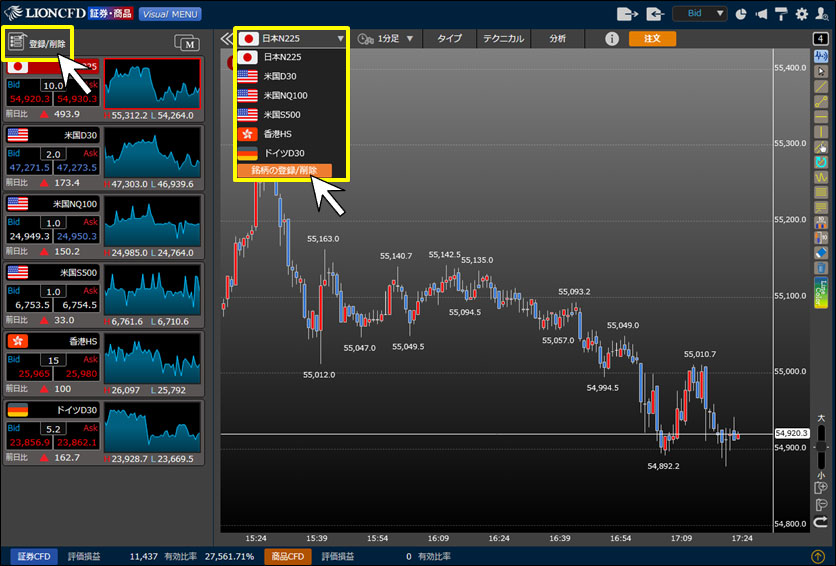Screen dimensions: 836x566
Task: Expand the 1分足 timeframe dropdown
Action: click(386, 38)
